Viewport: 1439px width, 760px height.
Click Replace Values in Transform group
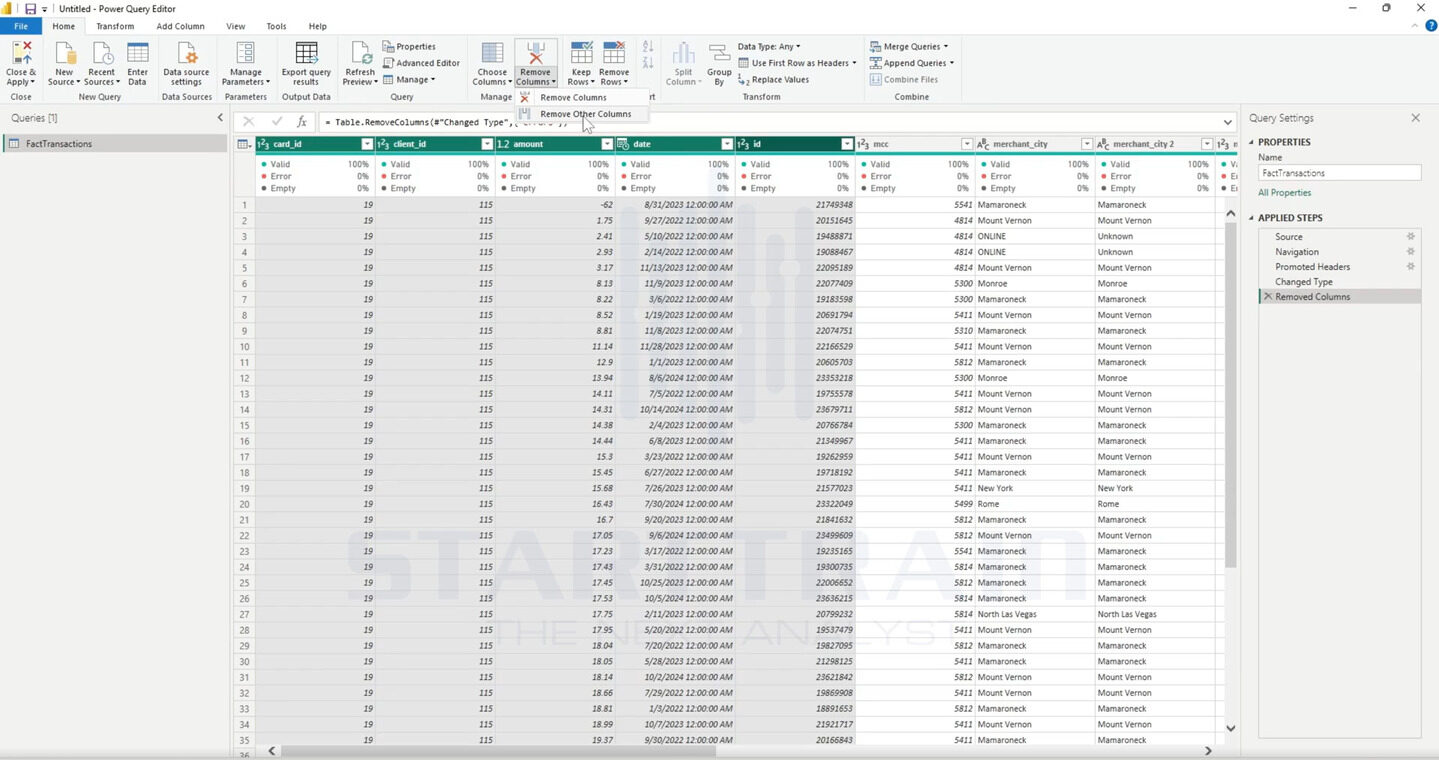773,80
